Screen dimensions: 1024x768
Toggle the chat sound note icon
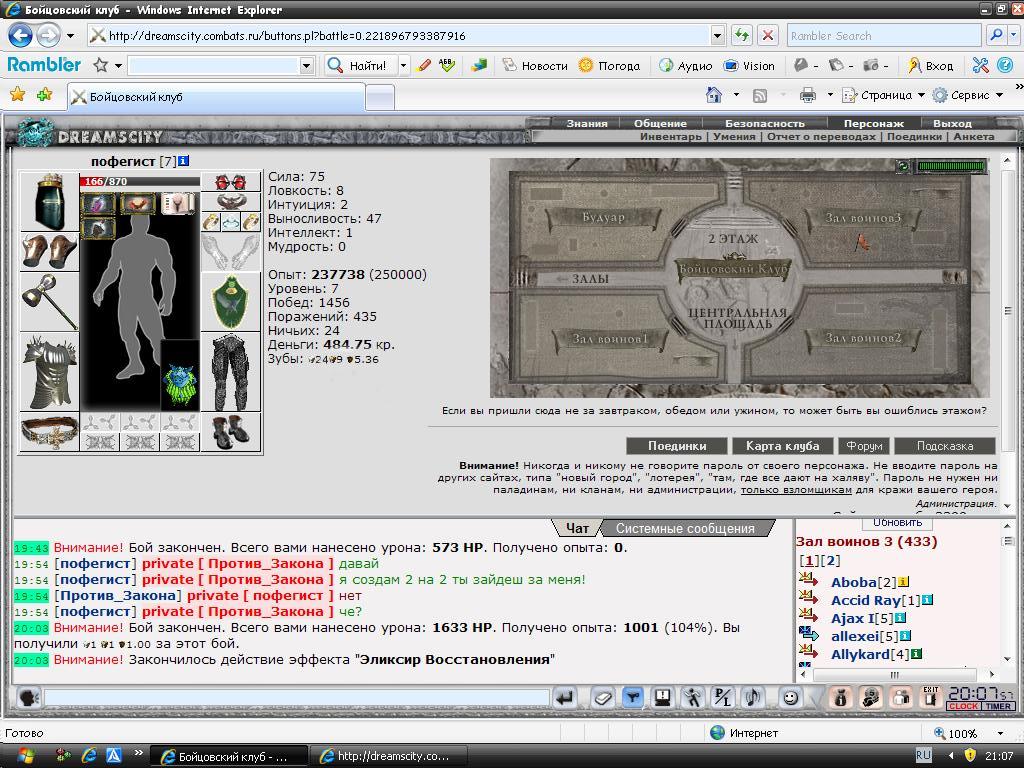click(x=753, y=698)
